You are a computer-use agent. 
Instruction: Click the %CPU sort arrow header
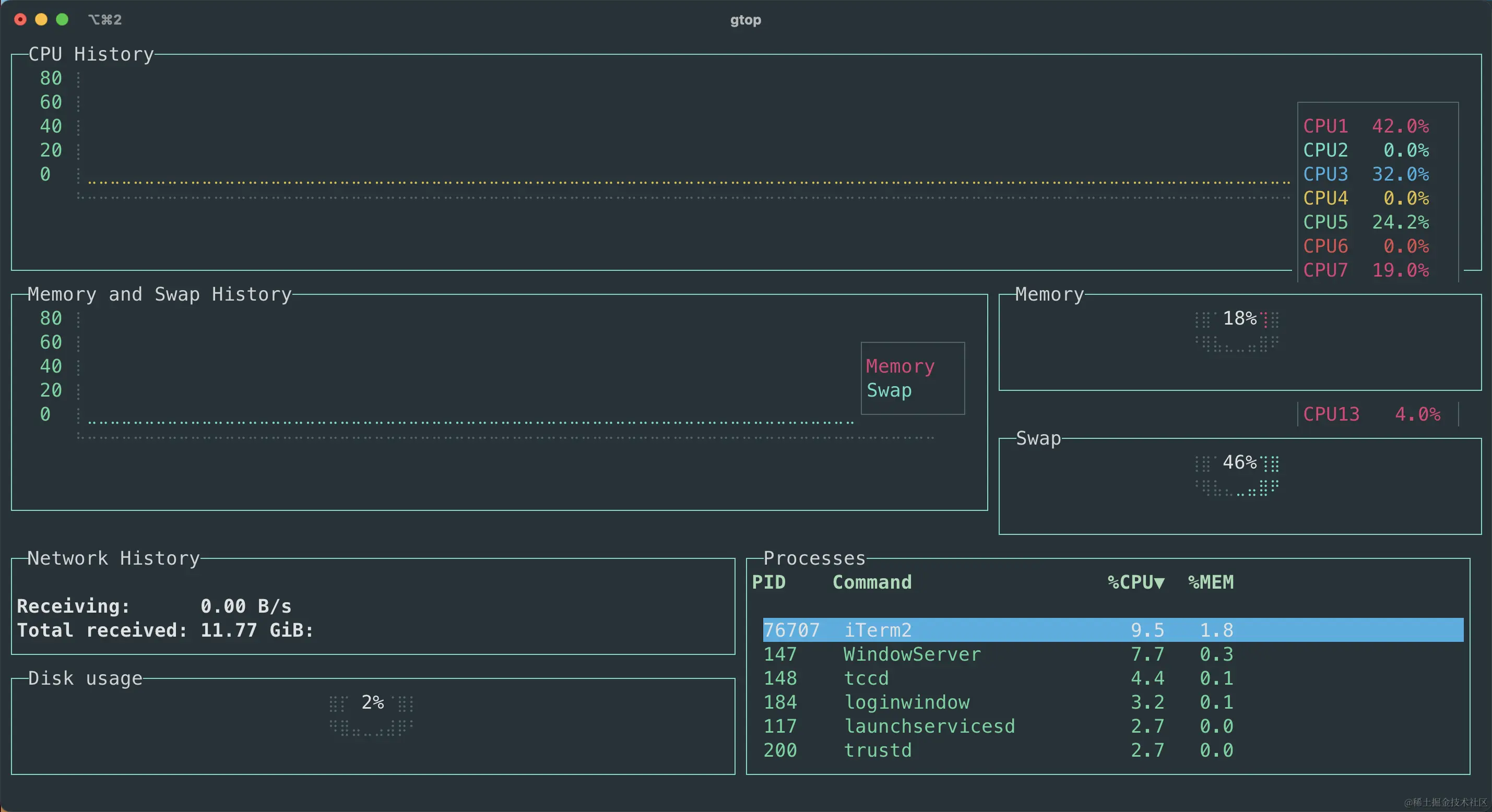[1136, 582]
